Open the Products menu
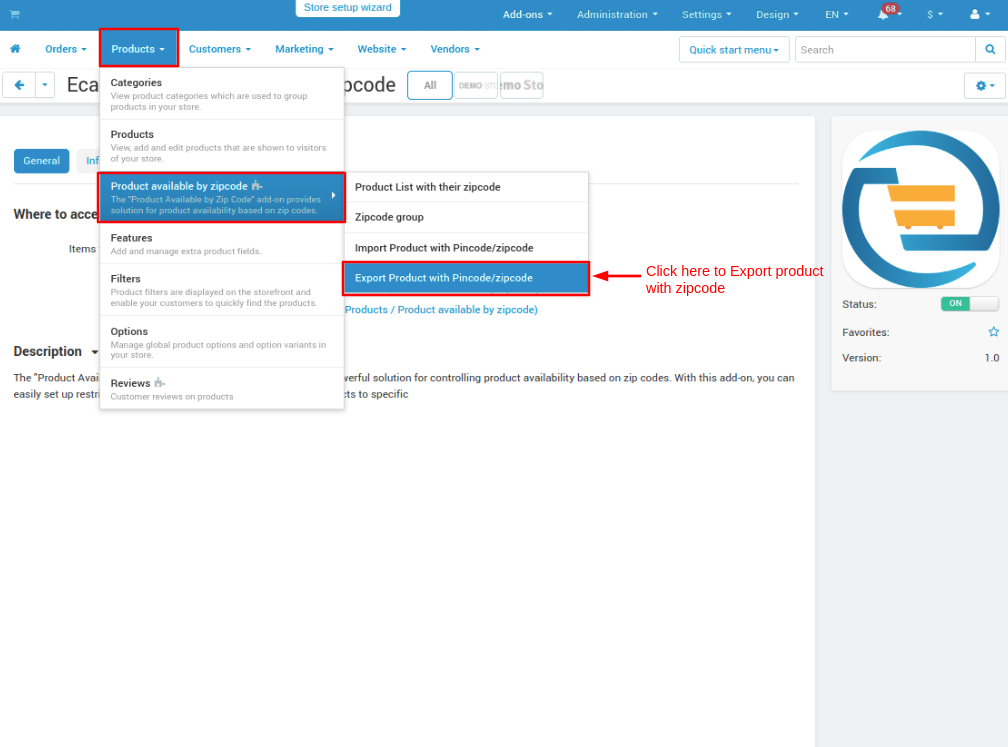This screenshot has height=747, width=1008. point(138,48)
